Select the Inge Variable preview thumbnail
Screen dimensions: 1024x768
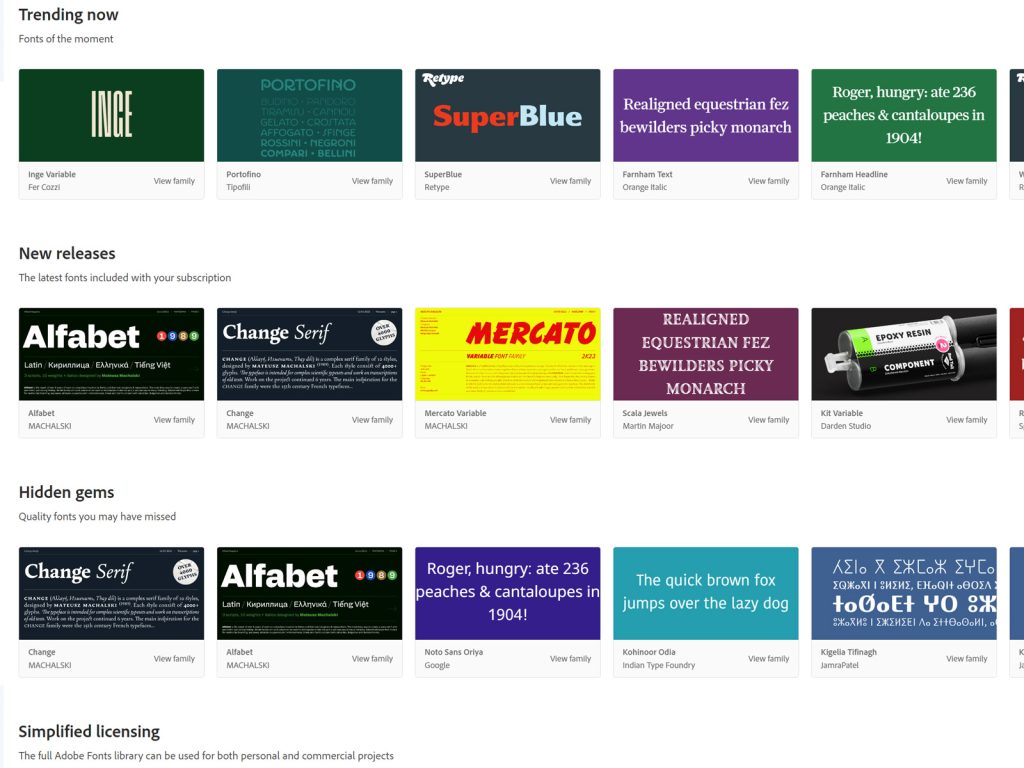pos(110,116)
